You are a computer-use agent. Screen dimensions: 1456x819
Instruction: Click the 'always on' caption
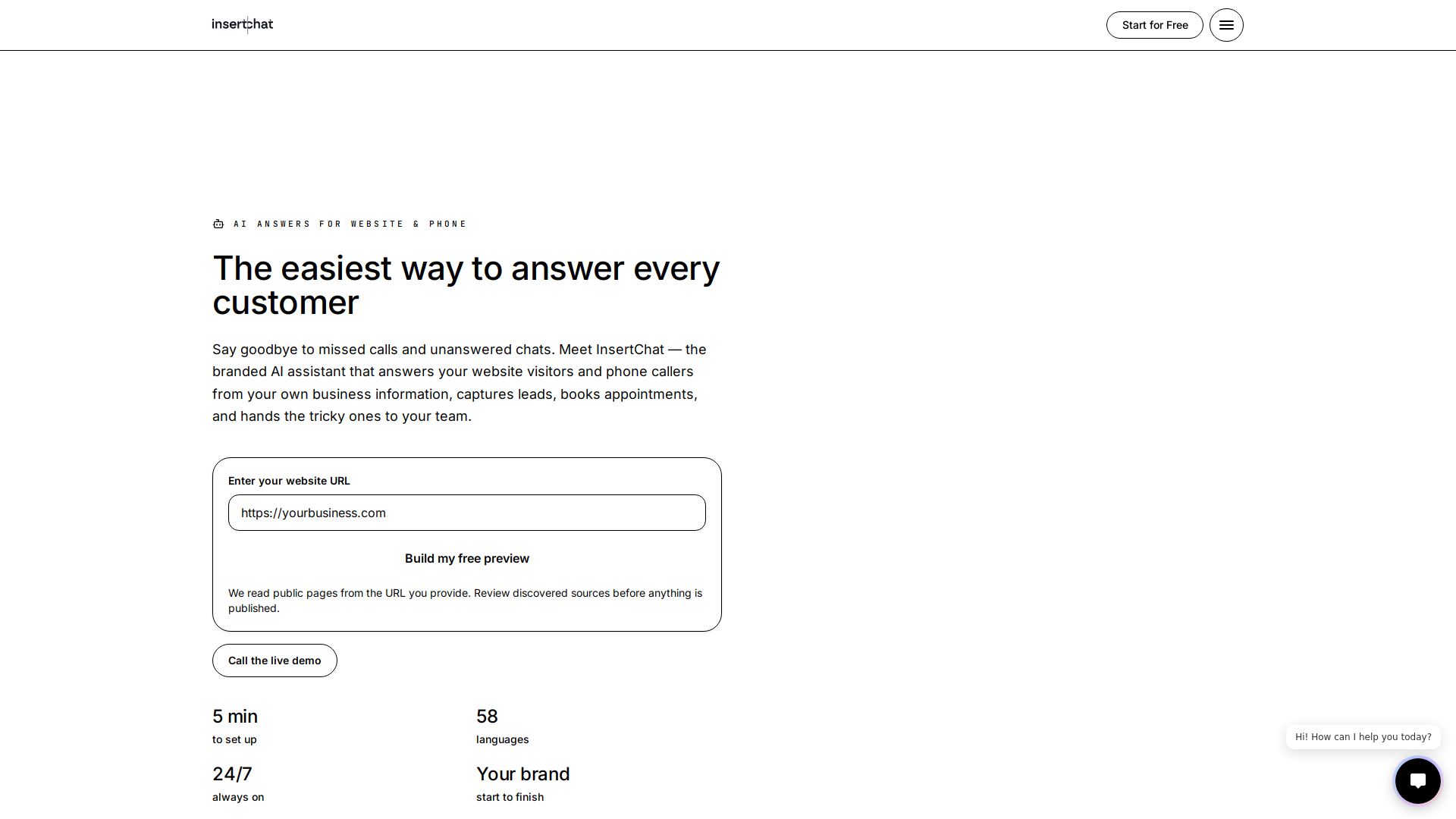pos(238,797)
